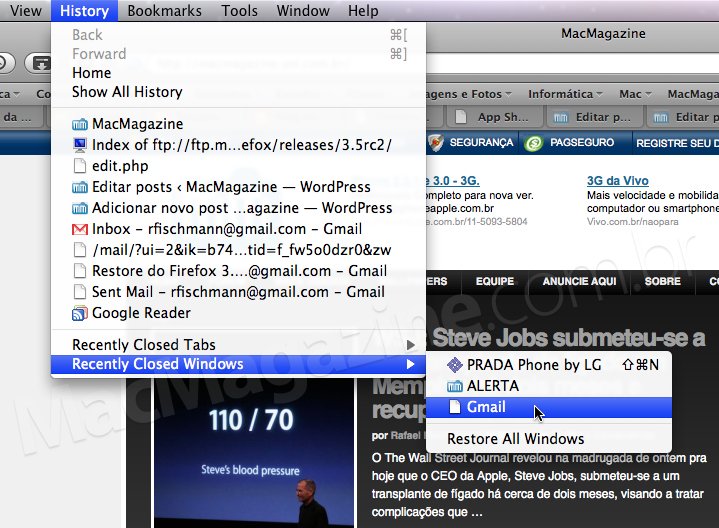Expand Recently Closed Tabs submenu arrow
Image resolution: width=719 pixels, height=528 pixels.
pyautogui.click(x=411, y=345)
